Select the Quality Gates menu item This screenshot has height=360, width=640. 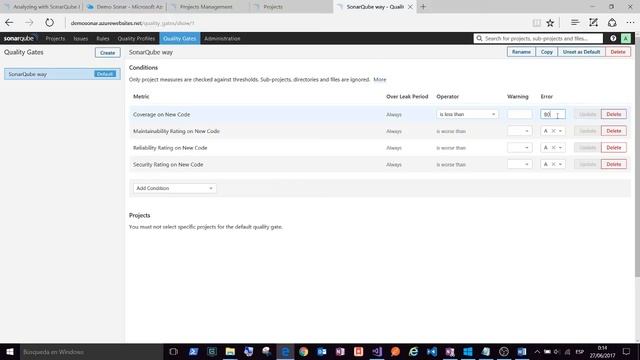(x=180, y=38)
